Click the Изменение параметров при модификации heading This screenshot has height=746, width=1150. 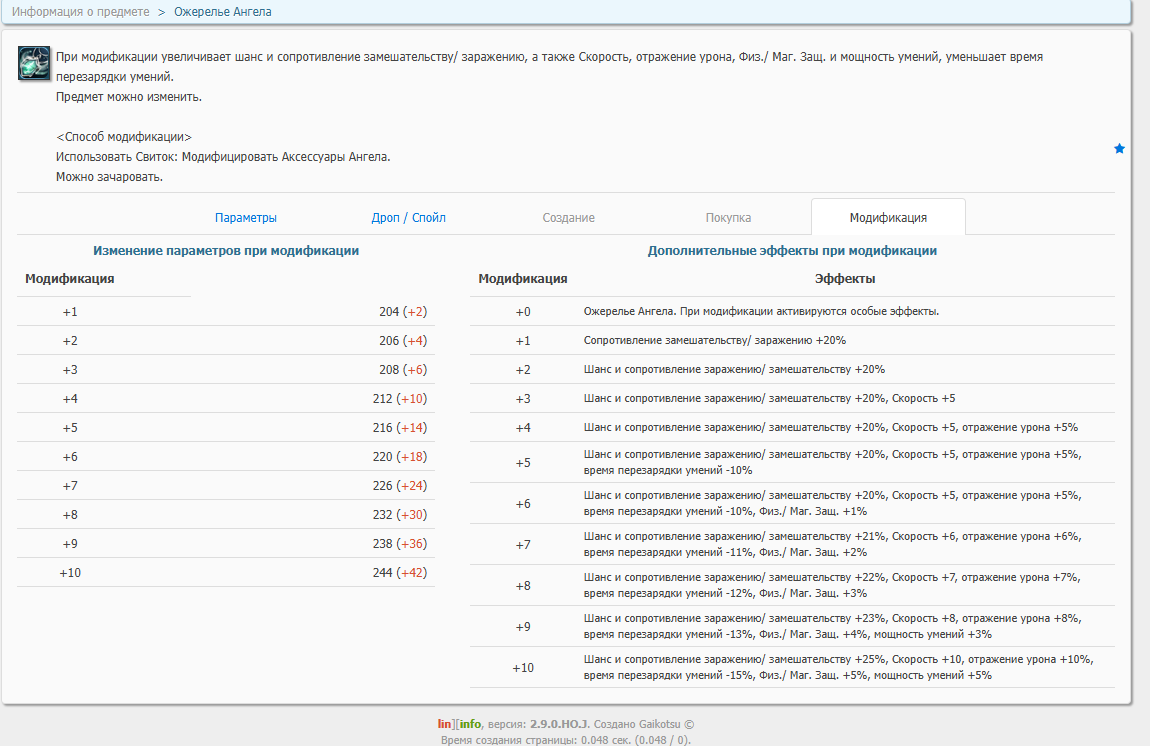tap(226, 252)
